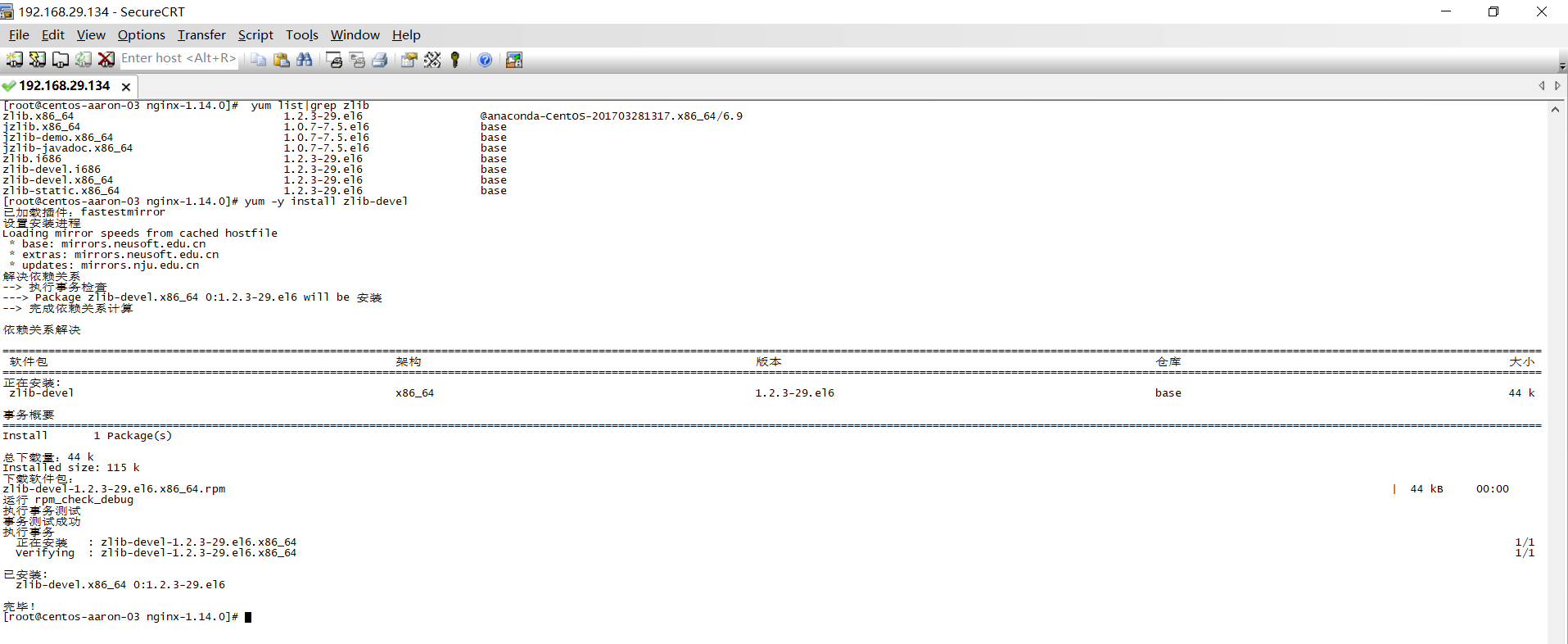Open the View menu
This screenshot has height=644, width=1568.
point(91,35)
